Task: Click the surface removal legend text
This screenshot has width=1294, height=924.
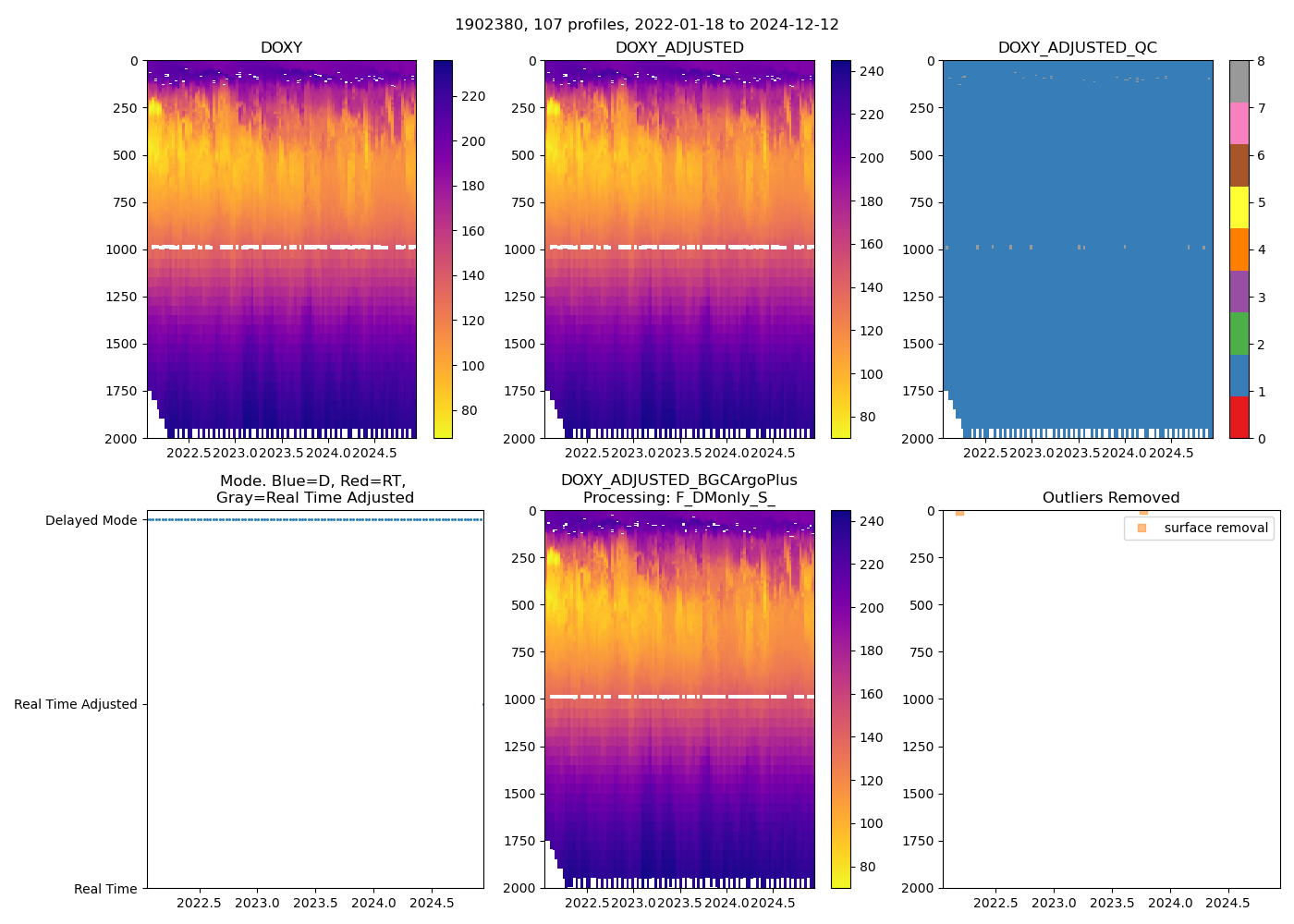Action: (x=1215, y=528)
